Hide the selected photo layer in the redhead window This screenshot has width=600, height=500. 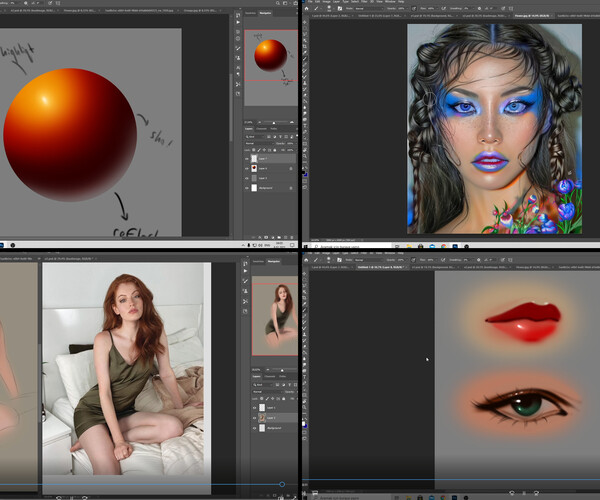pyautogui.click(x=254, y=418)
